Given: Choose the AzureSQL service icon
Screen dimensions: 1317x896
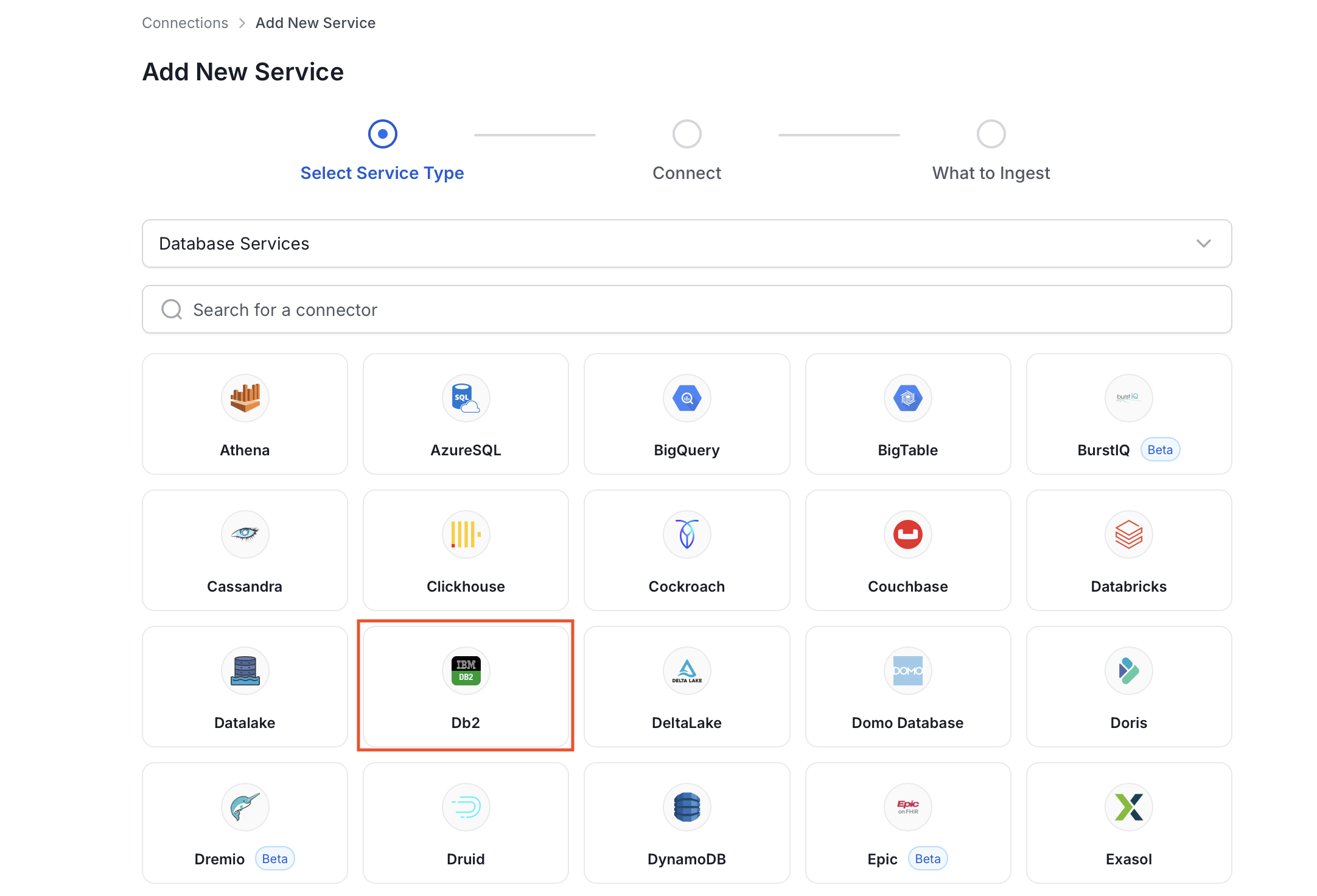Looking at the screenshot, I should coord(466,398).
